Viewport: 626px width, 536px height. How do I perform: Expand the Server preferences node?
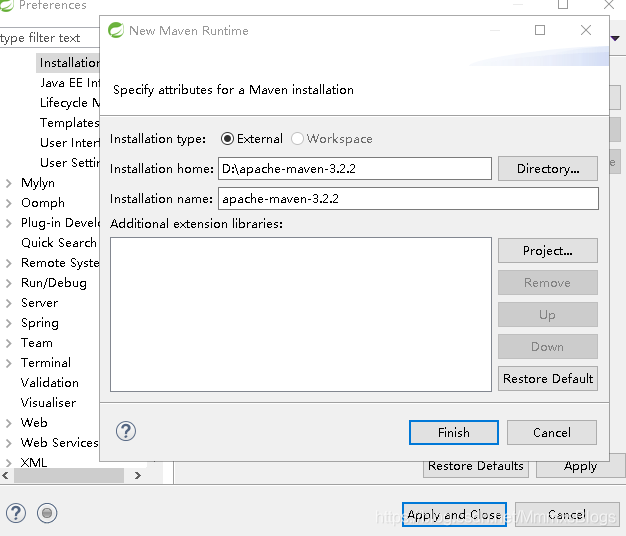click(x=9, y=303)
